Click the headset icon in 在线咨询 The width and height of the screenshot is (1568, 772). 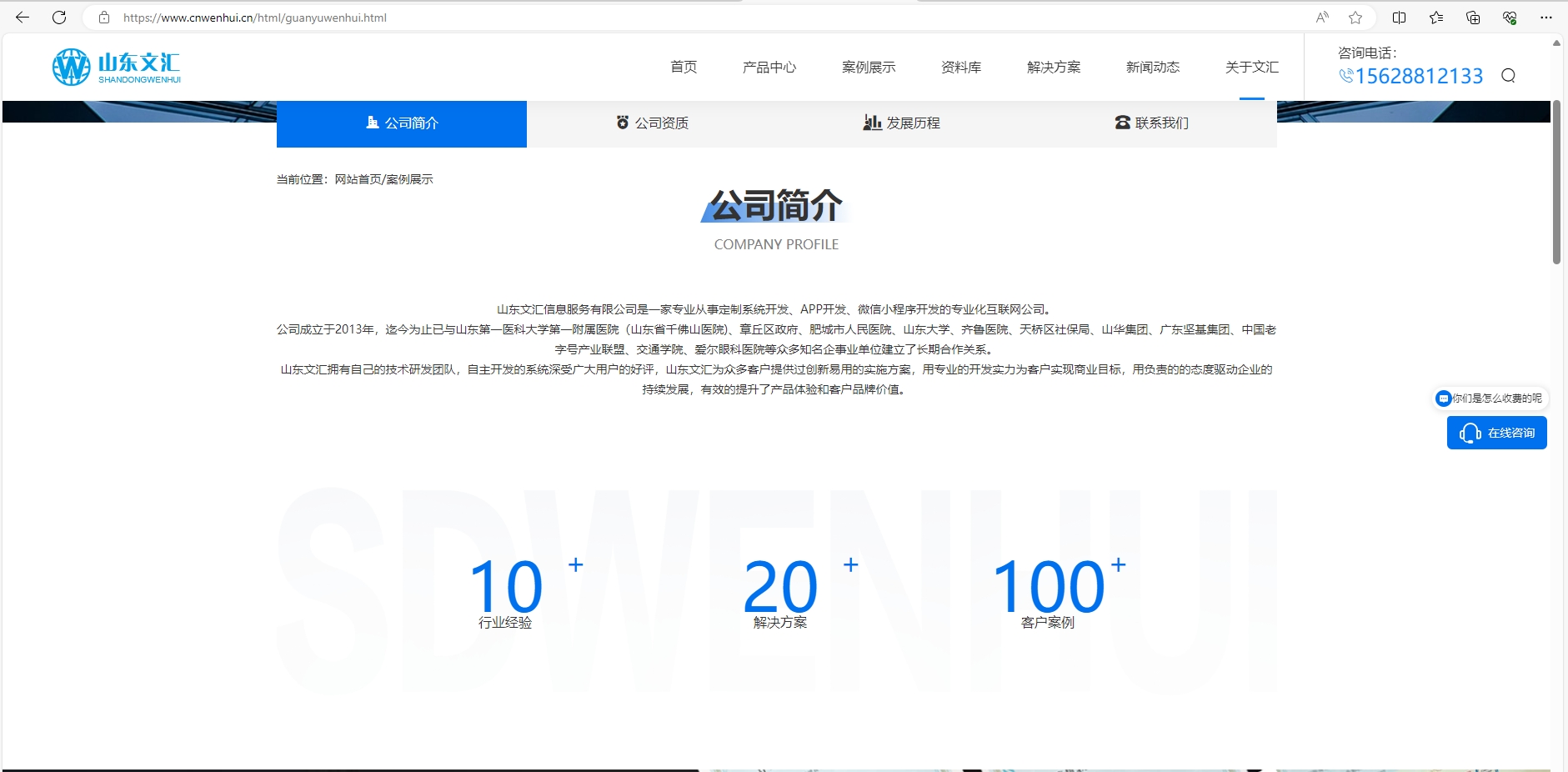[x=1470, y=433]
